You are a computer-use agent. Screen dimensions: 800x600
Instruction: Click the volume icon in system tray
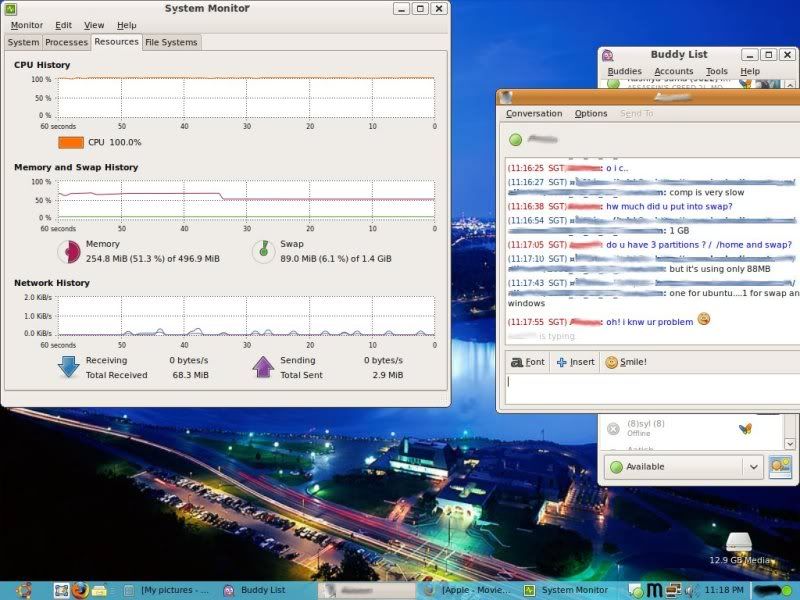(x=690, y=591)
